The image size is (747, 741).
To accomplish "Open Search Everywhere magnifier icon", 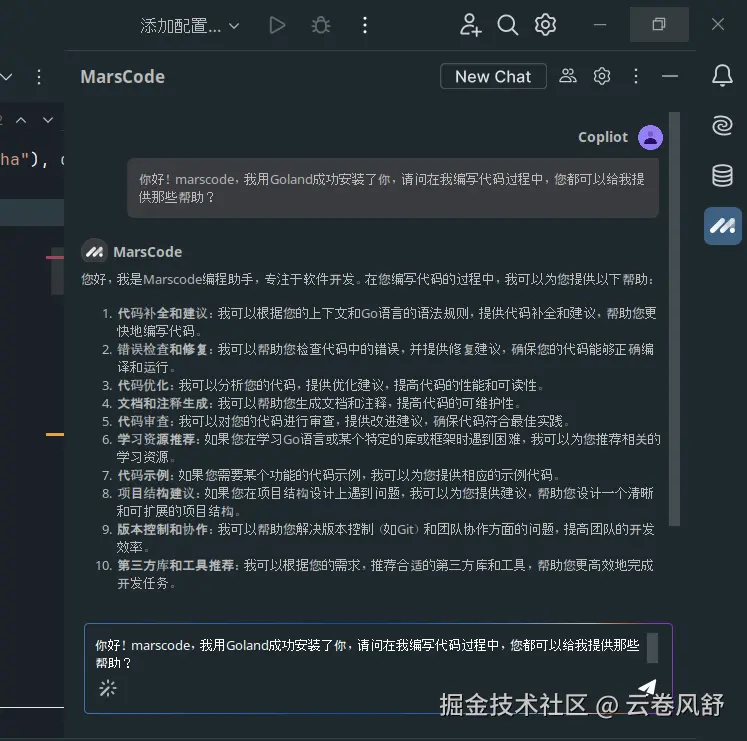I will (x=507, y=24).
